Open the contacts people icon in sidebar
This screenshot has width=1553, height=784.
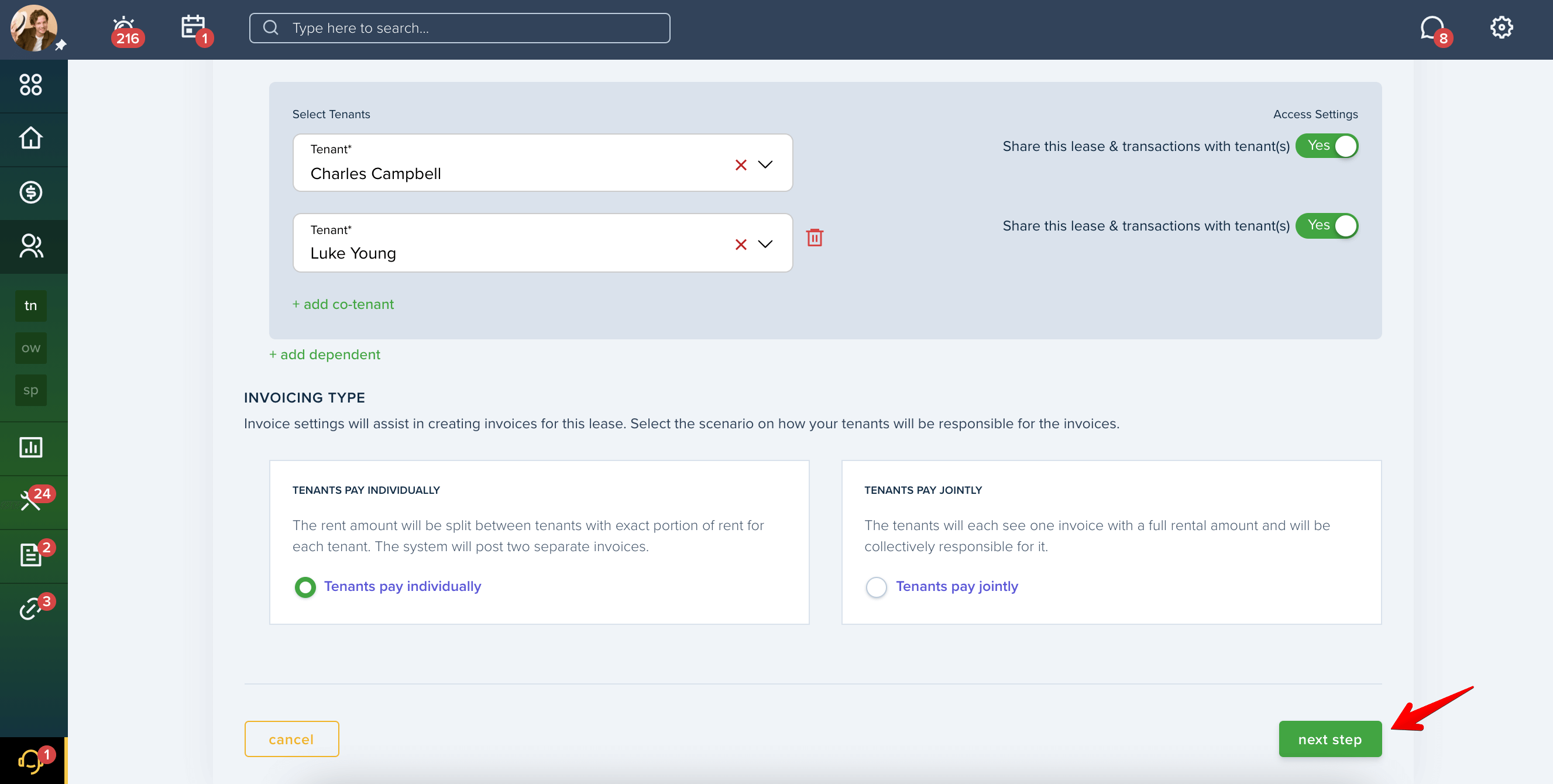click(31, 246)
